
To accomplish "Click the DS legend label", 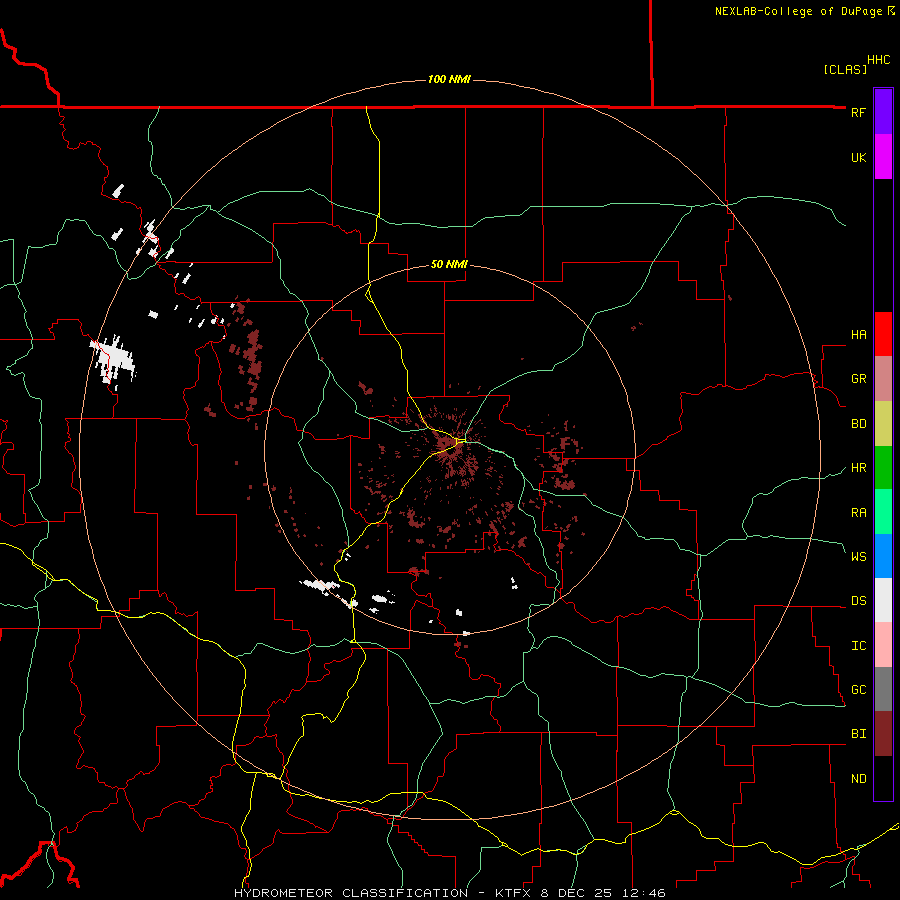I will pos(858,600).
